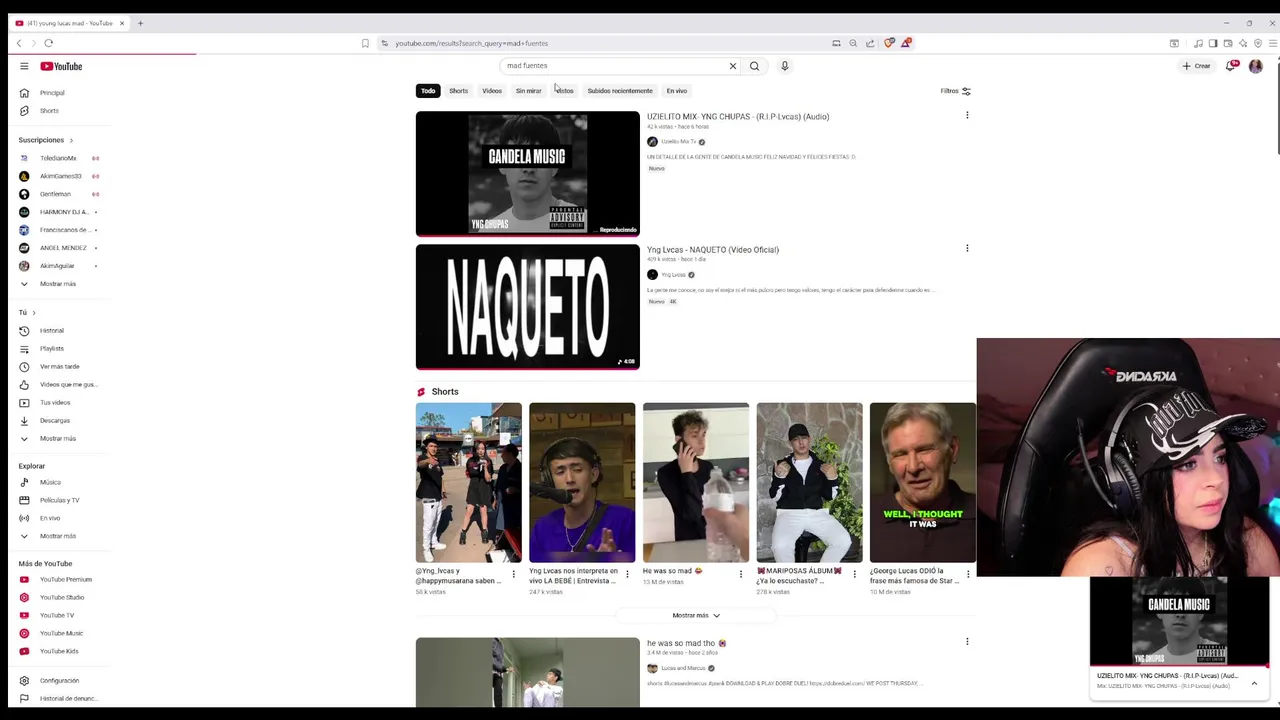
Task: Open the TelediarioMx subscription channel
Action: [x=58, y=159]
